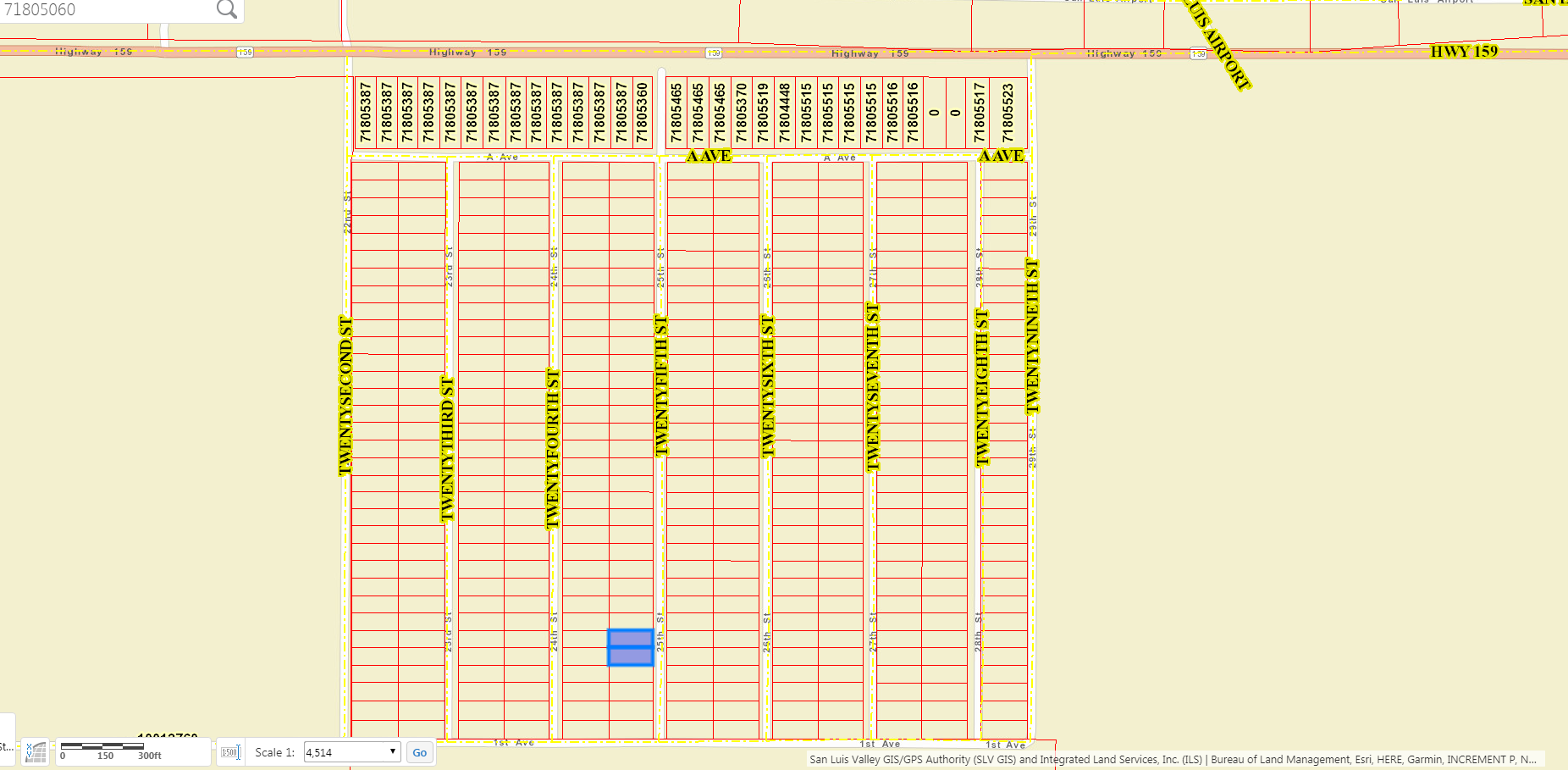Viewport: 1568px width, 770px height.
Task: Click parcel labeled 71805360
Action: point(643,113)
